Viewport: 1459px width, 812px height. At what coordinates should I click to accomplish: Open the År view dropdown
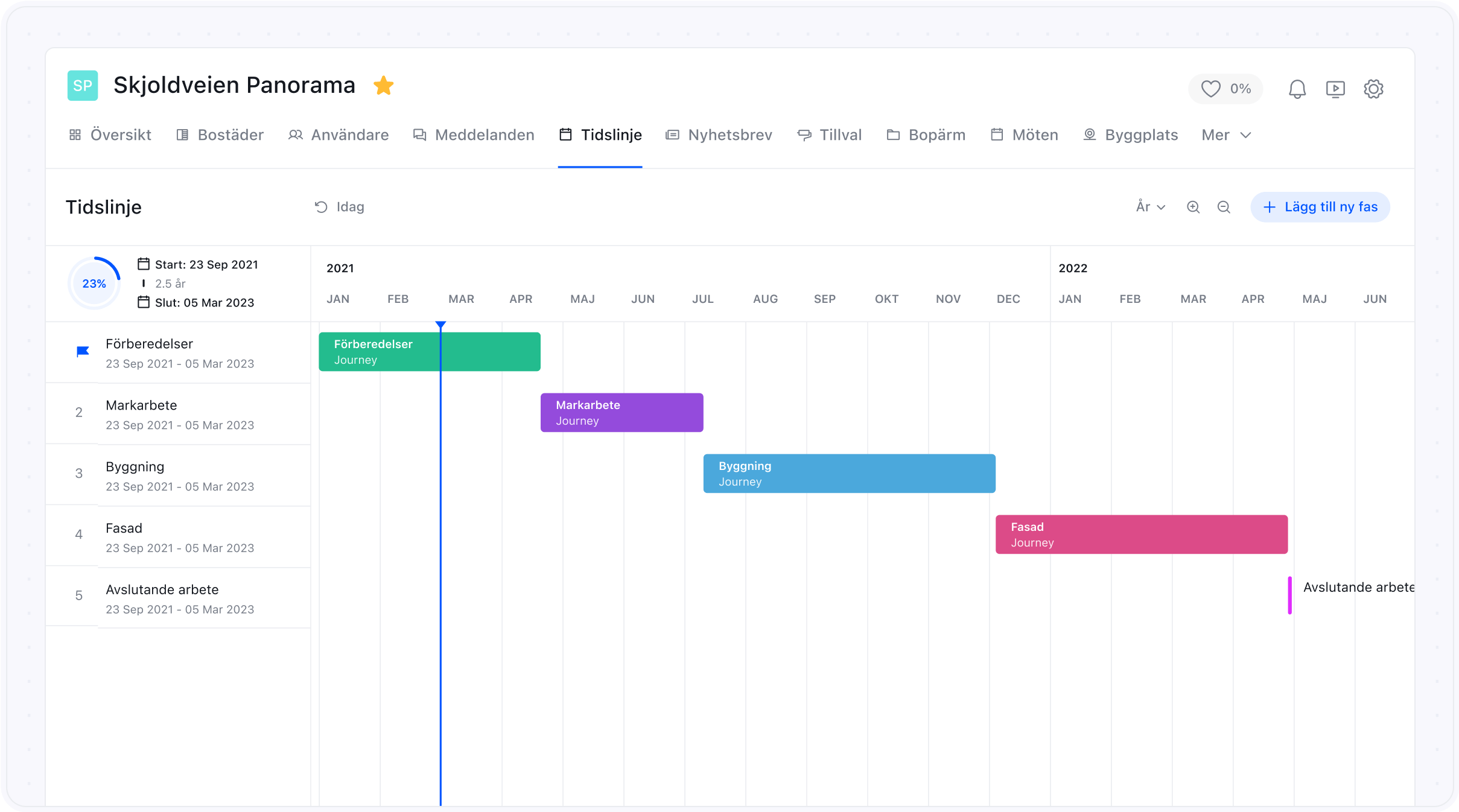(x=1150, y=207)
